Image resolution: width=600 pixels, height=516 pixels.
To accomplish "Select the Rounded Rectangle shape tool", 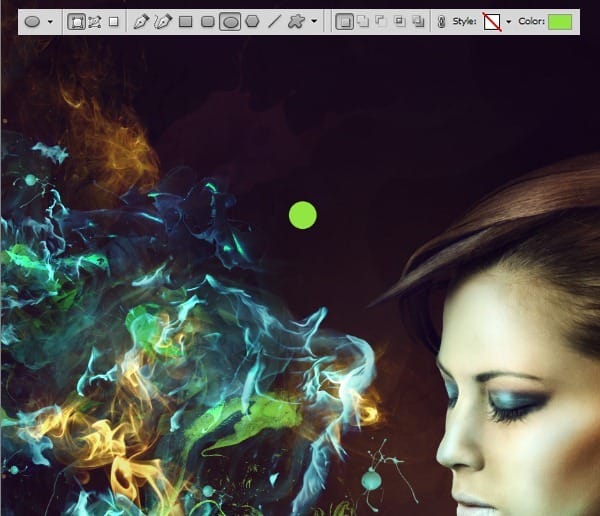I will click(208, 22).
